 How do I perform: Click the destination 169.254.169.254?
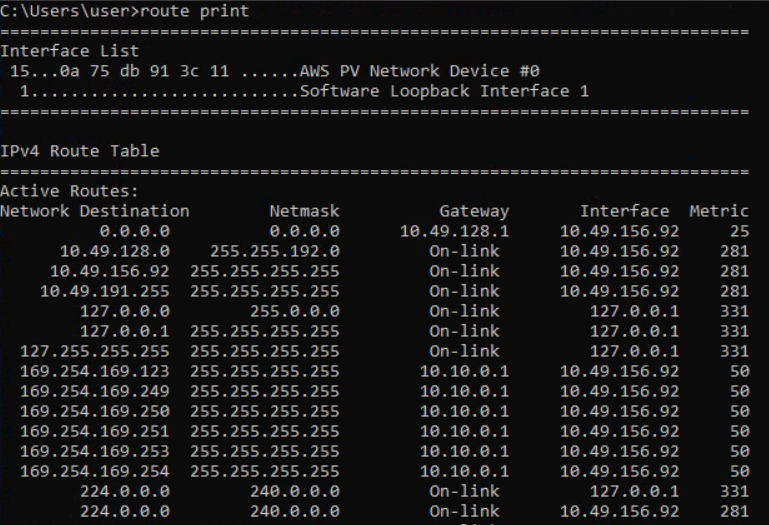(x=94, y=471)
